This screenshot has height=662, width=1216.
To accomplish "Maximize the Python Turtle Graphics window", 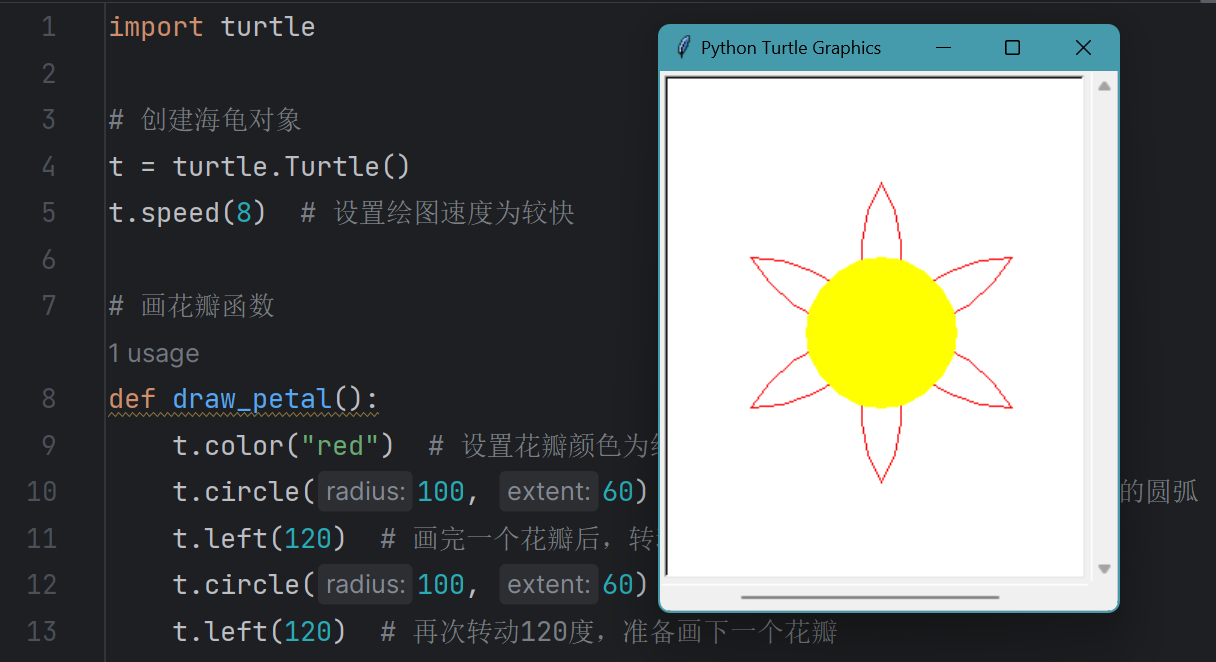I will [1012, 48].
